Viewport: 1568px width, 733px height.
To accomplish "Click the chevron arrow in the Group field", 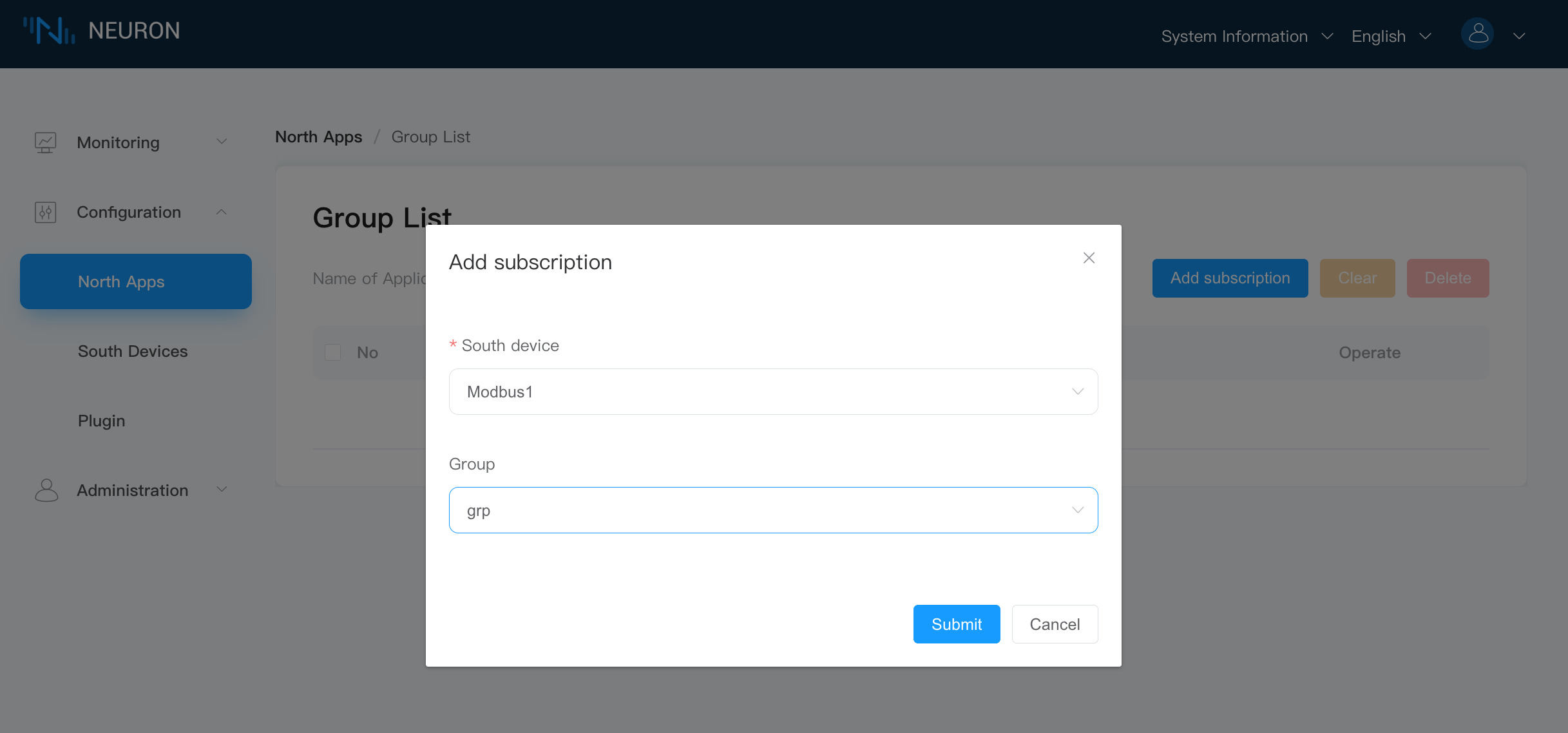I will coord(1077,510).
